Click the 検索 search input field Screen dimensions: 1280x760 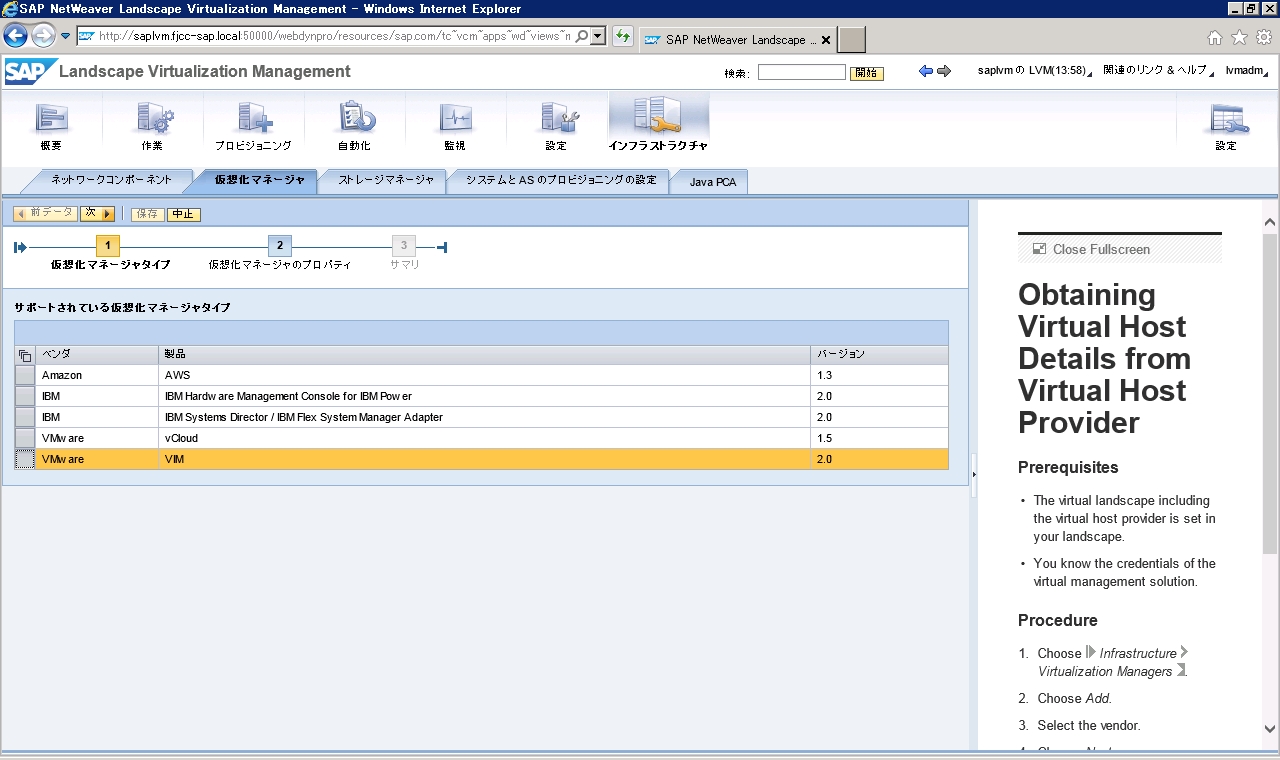(x=801, y=72)
